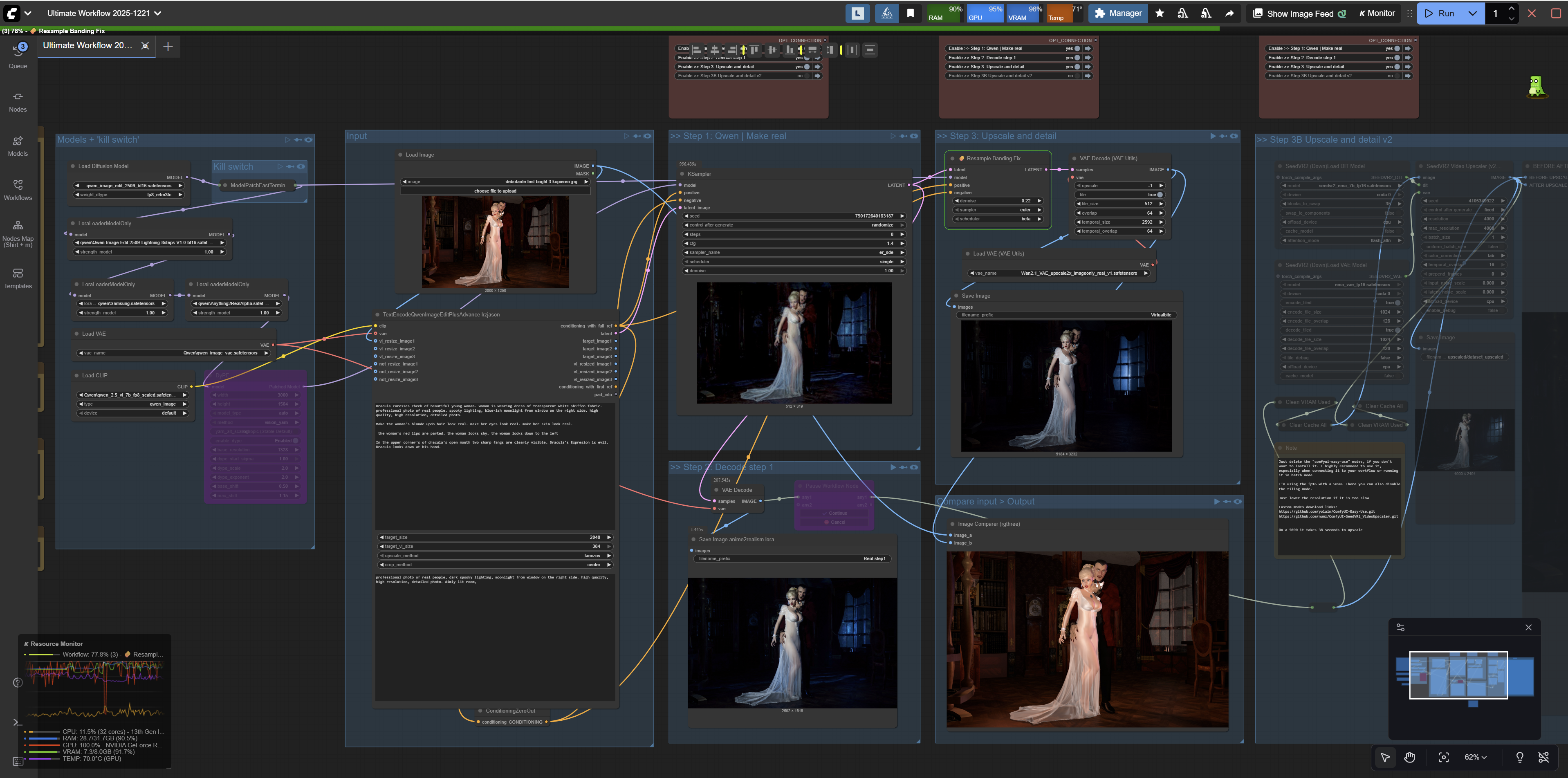Open the vae_name dropdown in Load VAE
The image size is (1568, 778).
tap(173, 353)
